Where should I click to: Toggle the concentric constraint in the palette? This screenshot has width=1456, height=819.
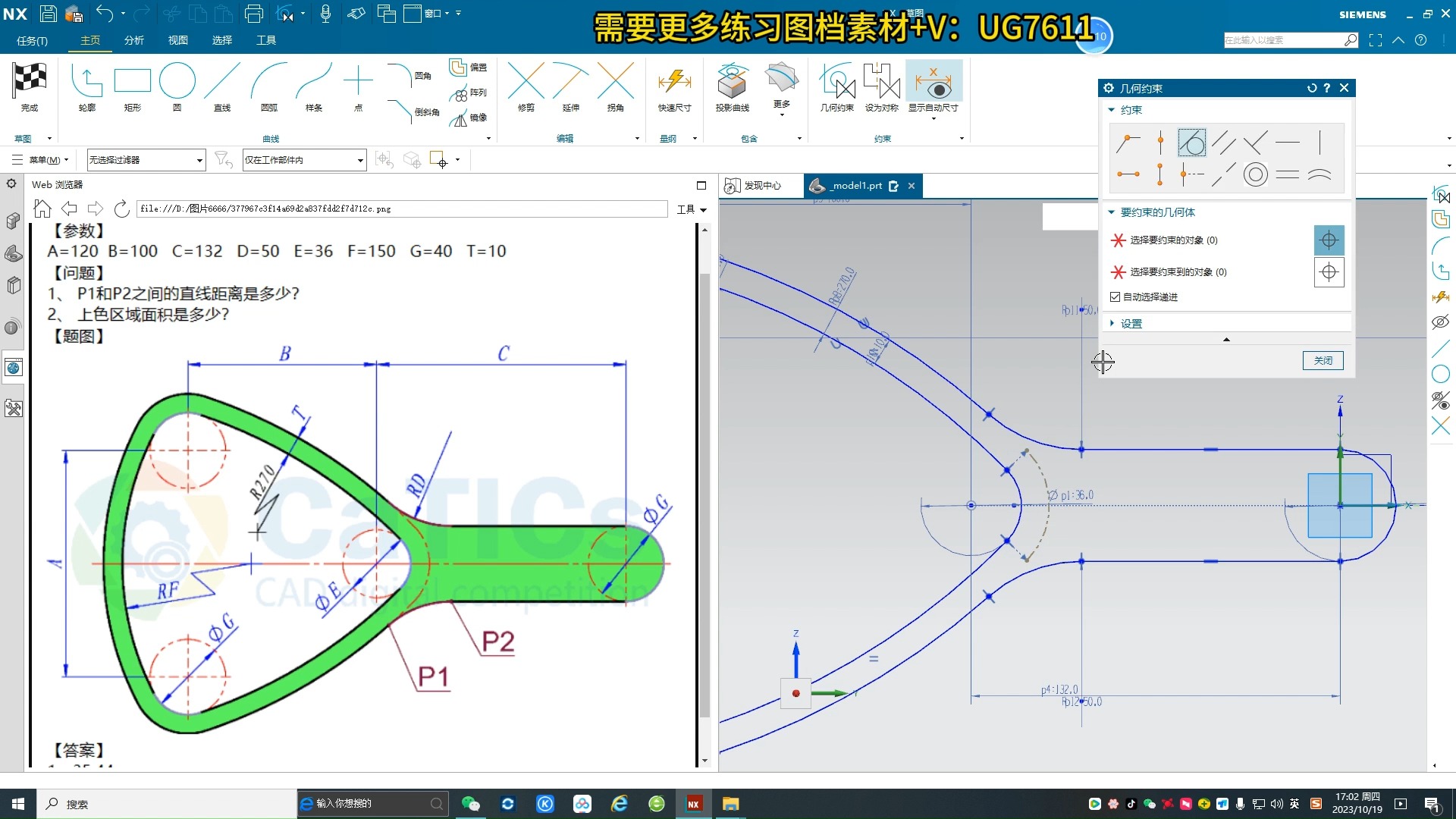[x=1255, y=174]
